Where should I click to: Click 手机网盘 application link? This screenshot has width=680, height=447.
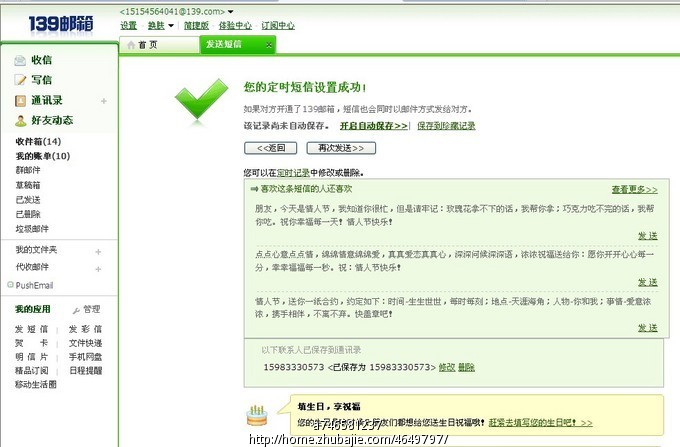click(x=85, y=357)
